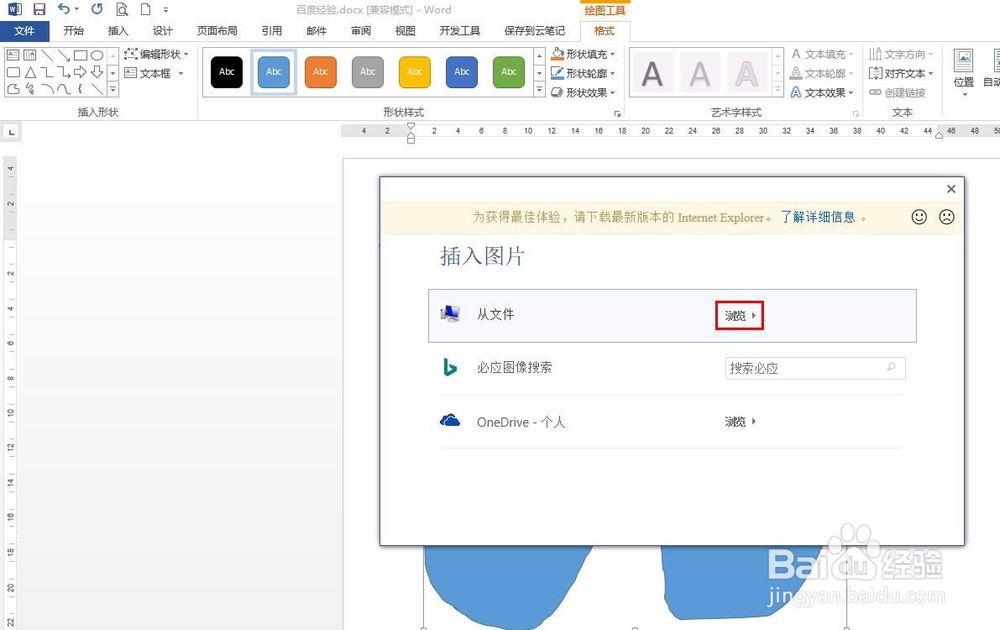Choose the curve shape tool
This screenshot has width=1000, height=630.
click(64, 89)
